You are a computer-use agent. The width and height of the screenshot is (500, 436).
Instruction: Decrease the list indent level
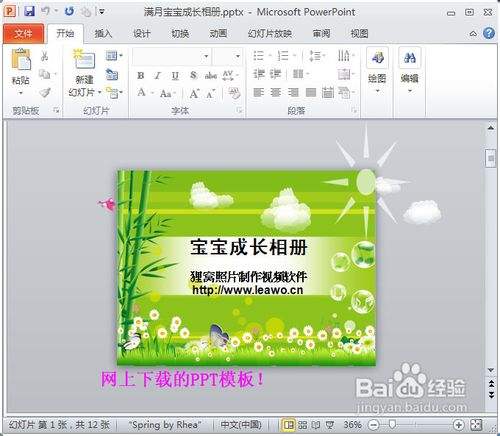pyautogui.click(x=259, y=74)
